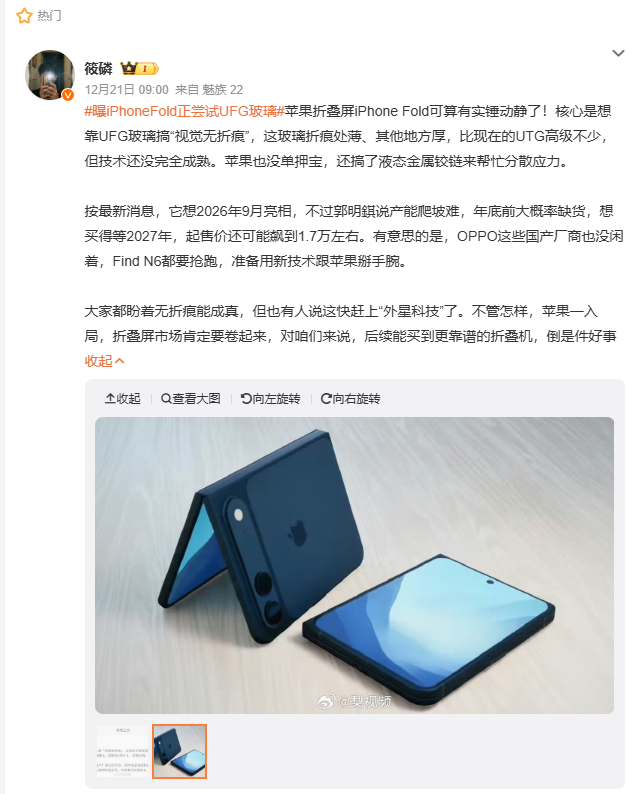Open the #曝iPhoneFold正尝试UFG玻璃# hashtag

click(184, 111)
